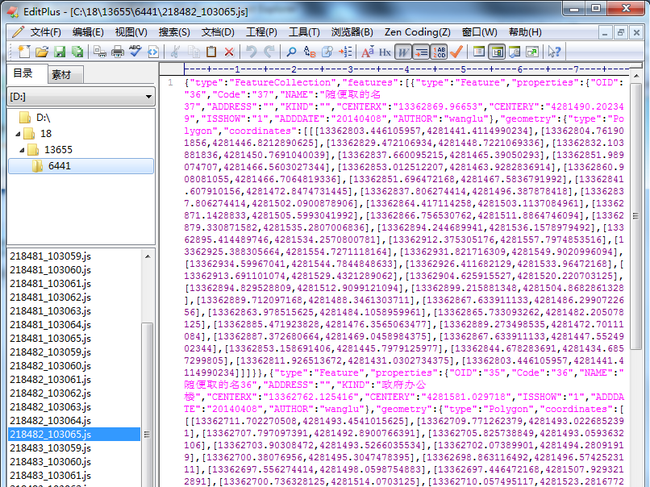This screenshot has height=487, width=650.
Task: Open the 编辑(E) menu
Action: point(88,32)
